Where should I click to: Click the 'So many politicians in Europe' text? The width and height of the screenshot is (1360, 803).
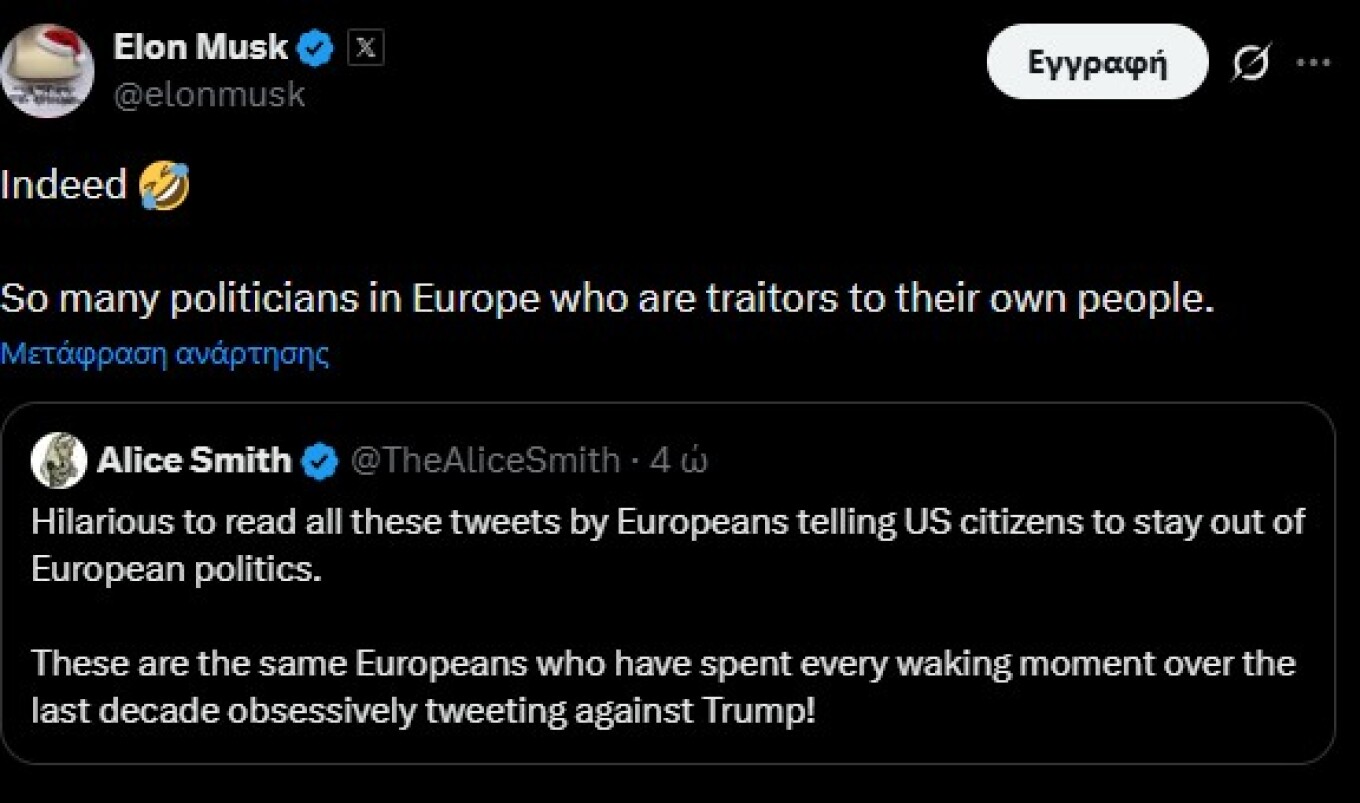pyautogui.click(x=605, y=300)
